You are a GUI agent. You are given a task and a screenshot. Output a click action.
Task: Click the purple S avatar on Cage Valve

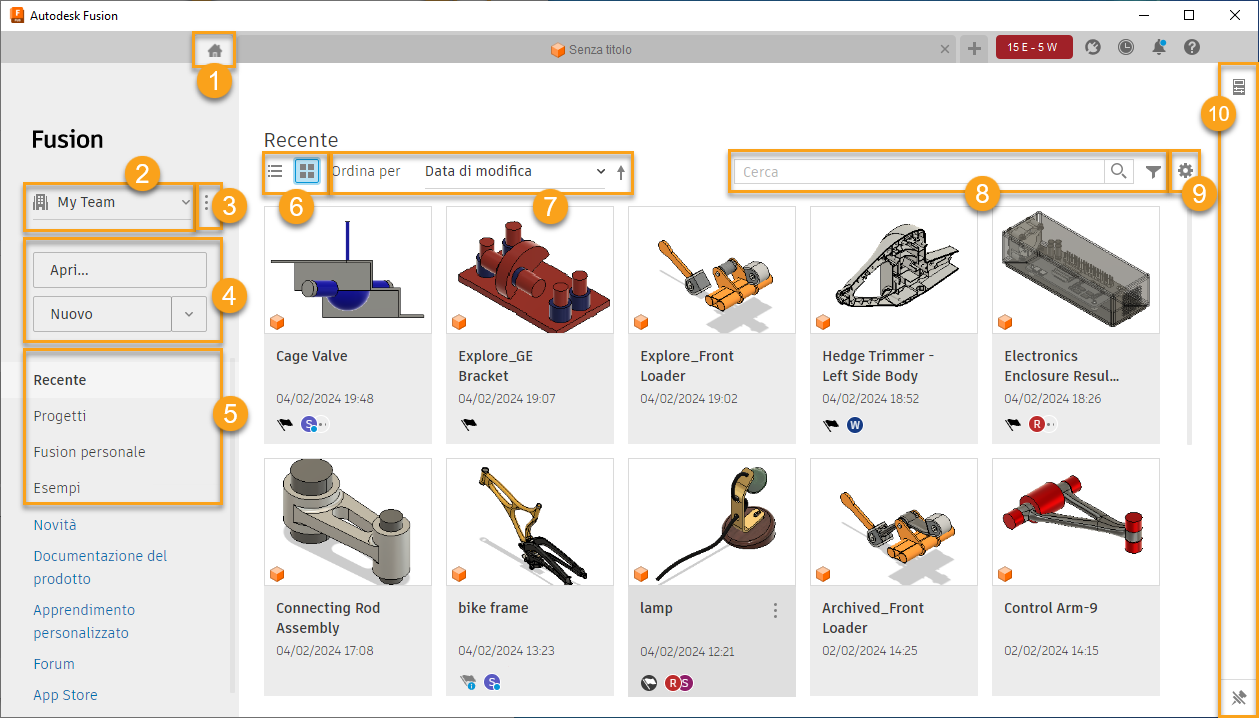309,425
